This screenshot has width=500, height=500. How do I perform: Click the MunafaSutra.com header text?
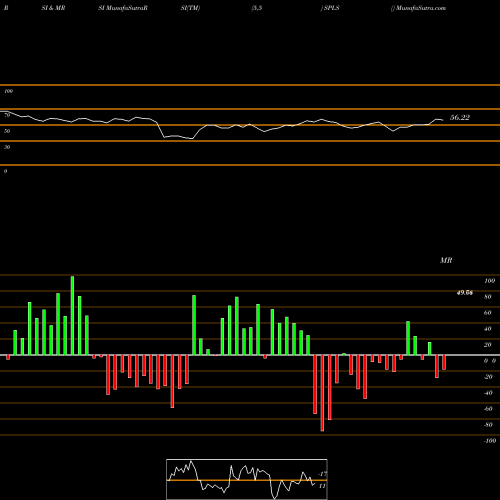click(x=421, y=8)
